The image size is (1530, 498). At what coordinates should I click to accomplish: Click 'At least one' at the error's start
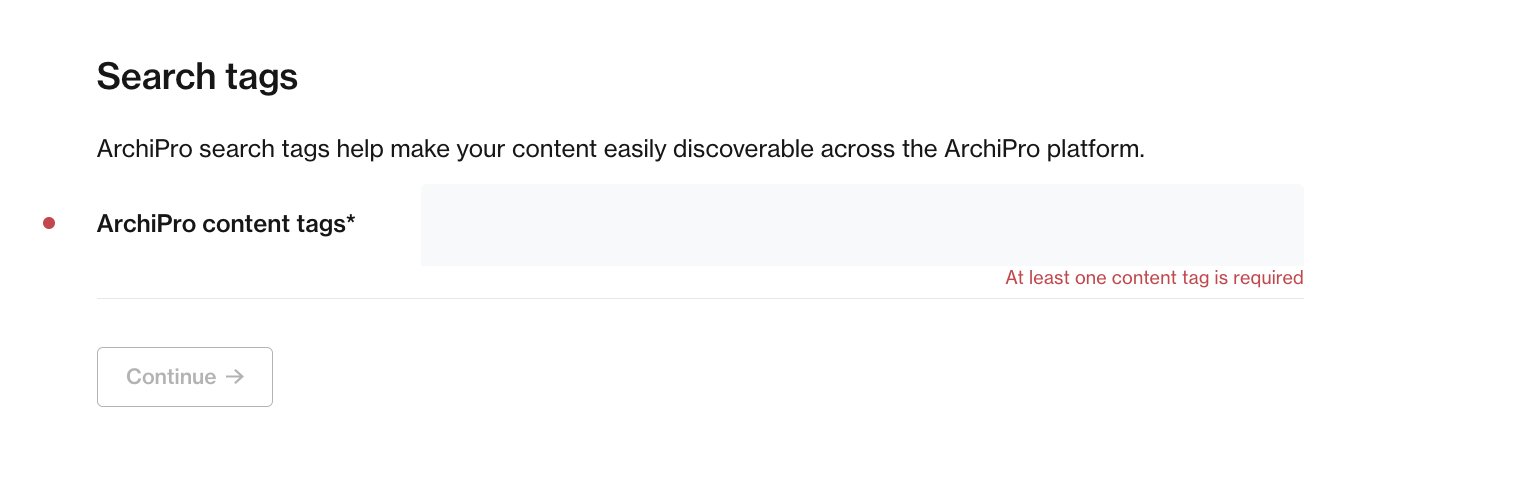click(1051, 278)
